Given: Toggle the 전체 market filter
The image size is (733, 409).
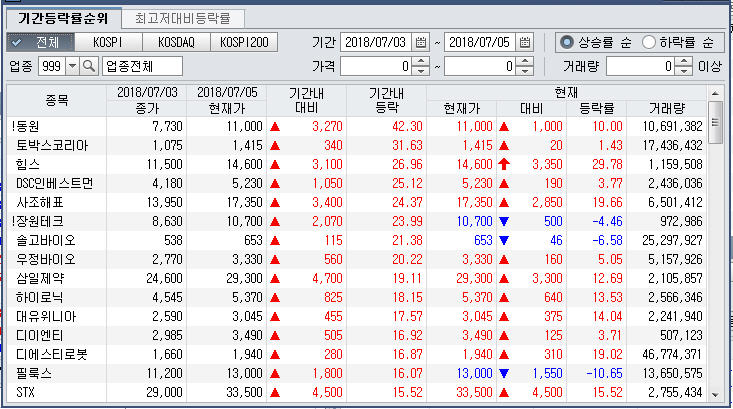Looking at the screenshot, I should click(39, 42).
